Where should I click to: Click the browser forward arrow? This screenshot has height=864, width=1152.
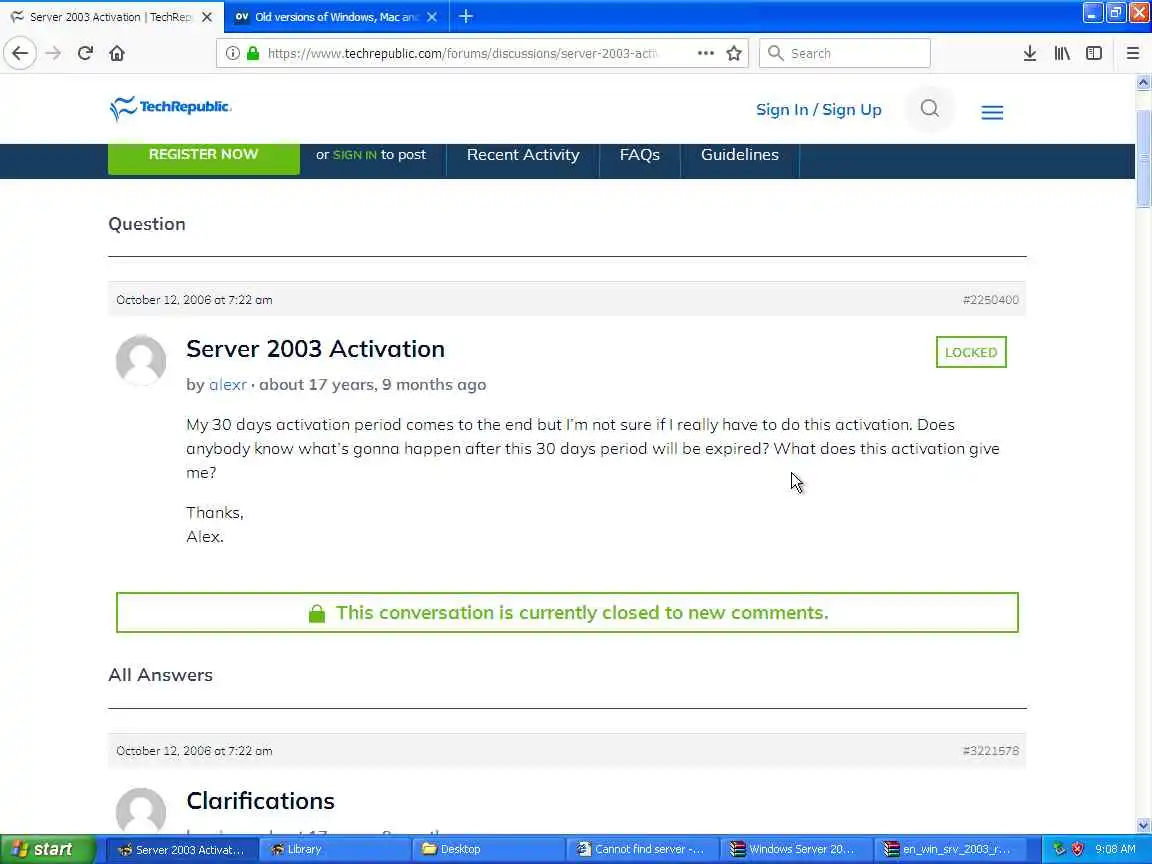click(x=53, y=53)
